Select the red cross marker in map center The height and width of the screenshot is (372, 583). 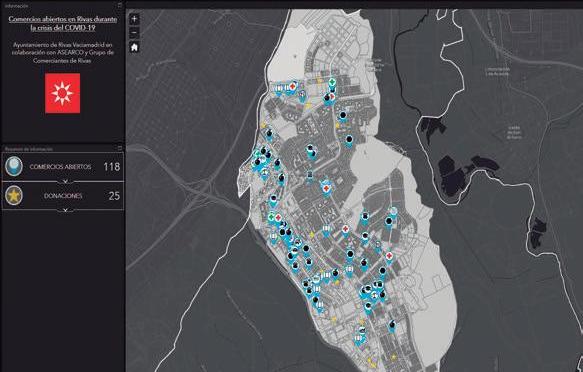click(326, 188)
